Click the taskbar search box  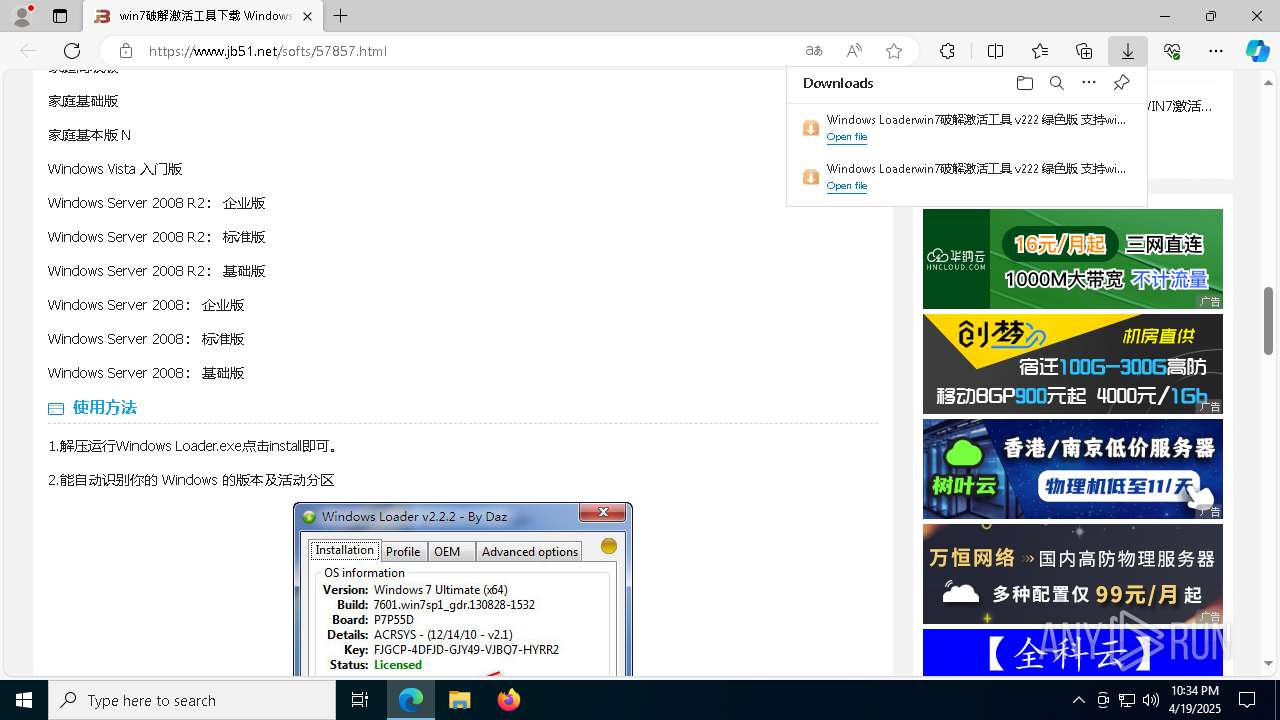[192, 700]
